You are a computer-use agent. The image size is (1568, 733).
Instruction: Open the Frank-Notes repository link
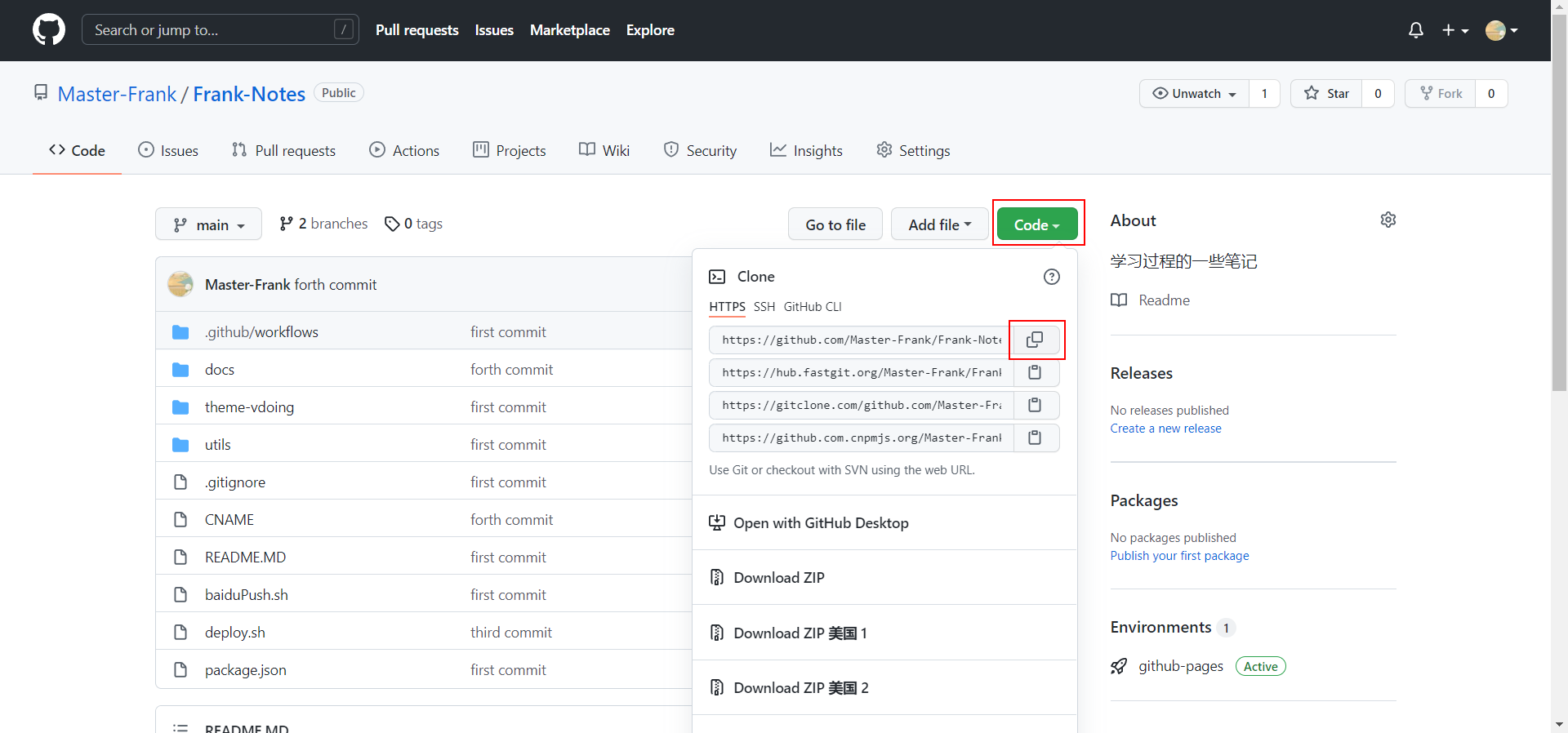pos(249,94)
